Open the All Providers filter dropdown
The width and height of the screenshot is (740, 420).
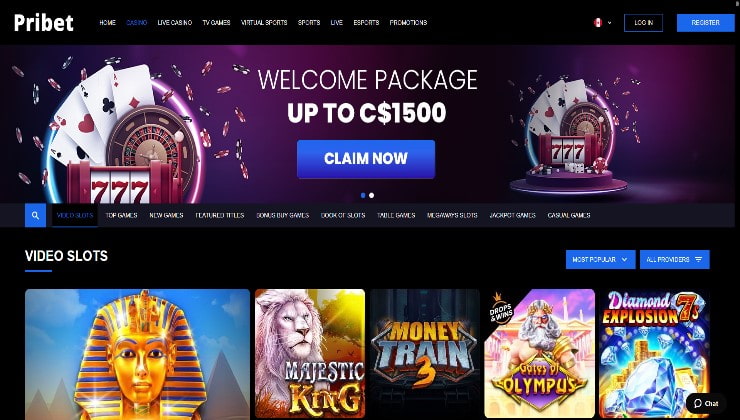[x=674, y=260]
